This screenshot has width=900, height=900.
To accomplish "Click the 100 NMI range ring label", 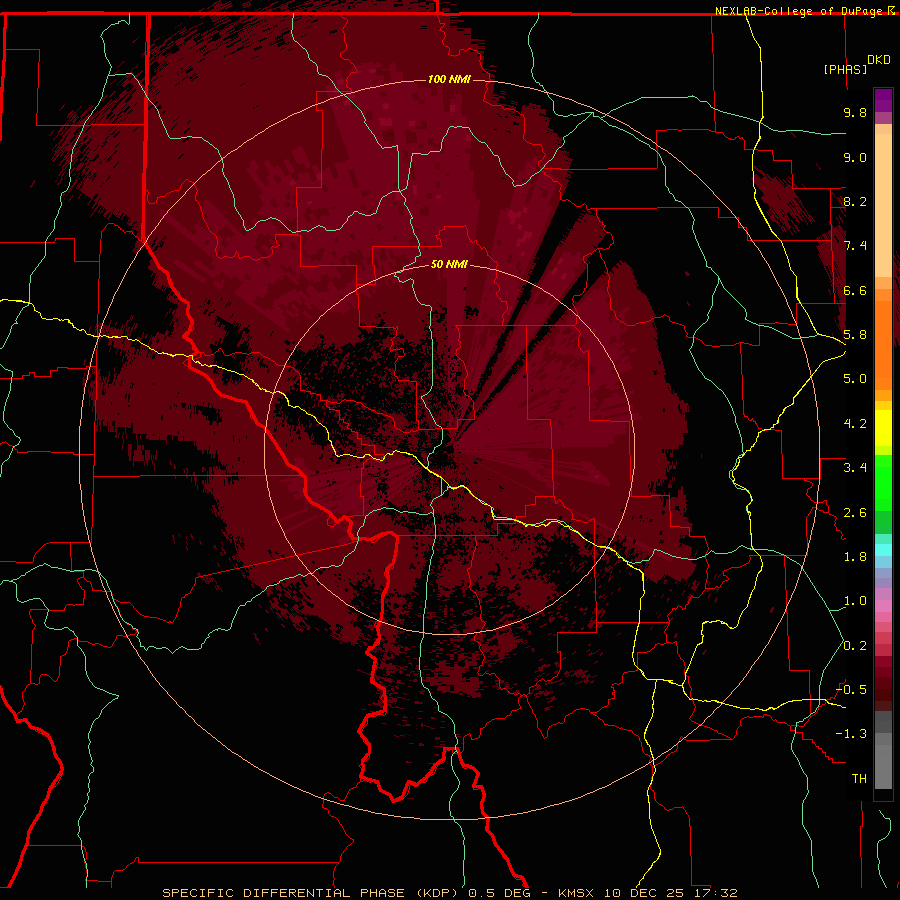I will pyautogui.click(x=449, y=79).
